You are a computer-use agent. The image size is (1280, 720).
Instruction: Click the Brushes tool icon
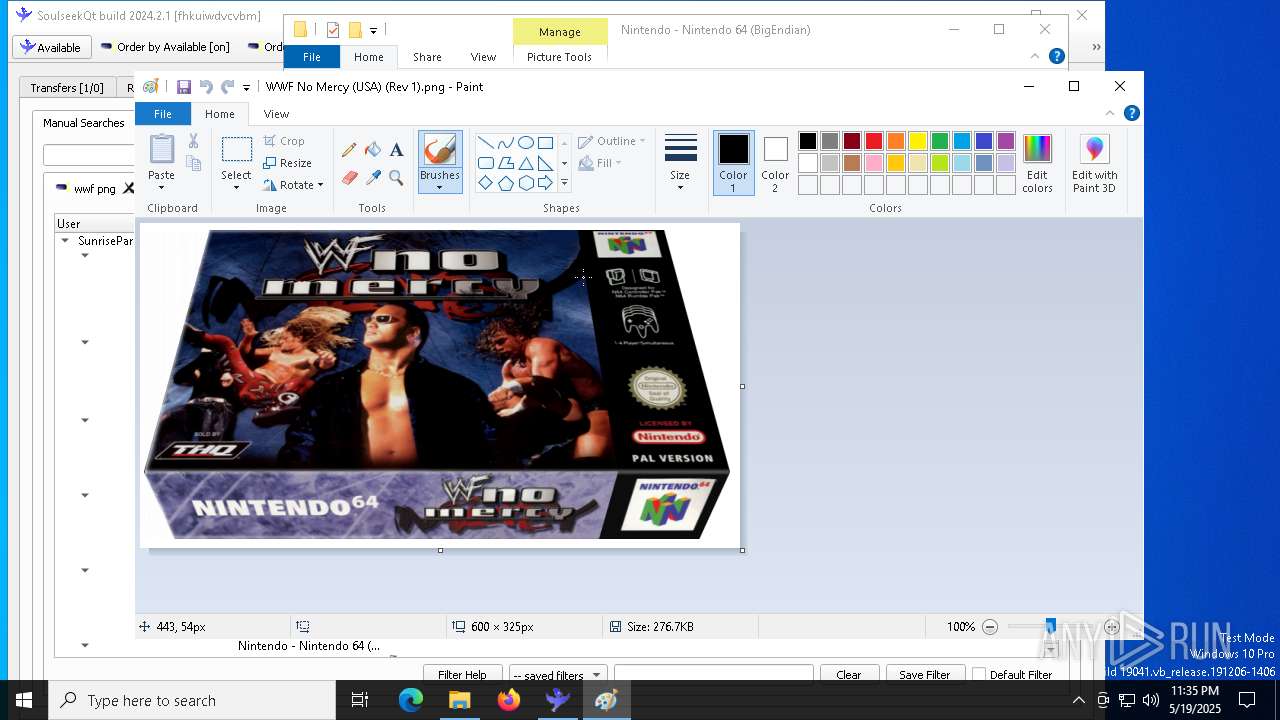click(x=439, y=150)
